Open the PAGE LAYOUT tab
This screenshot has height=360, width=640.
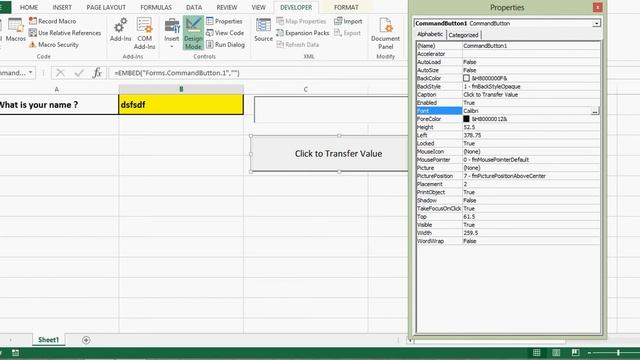click(x=106, y=7)
